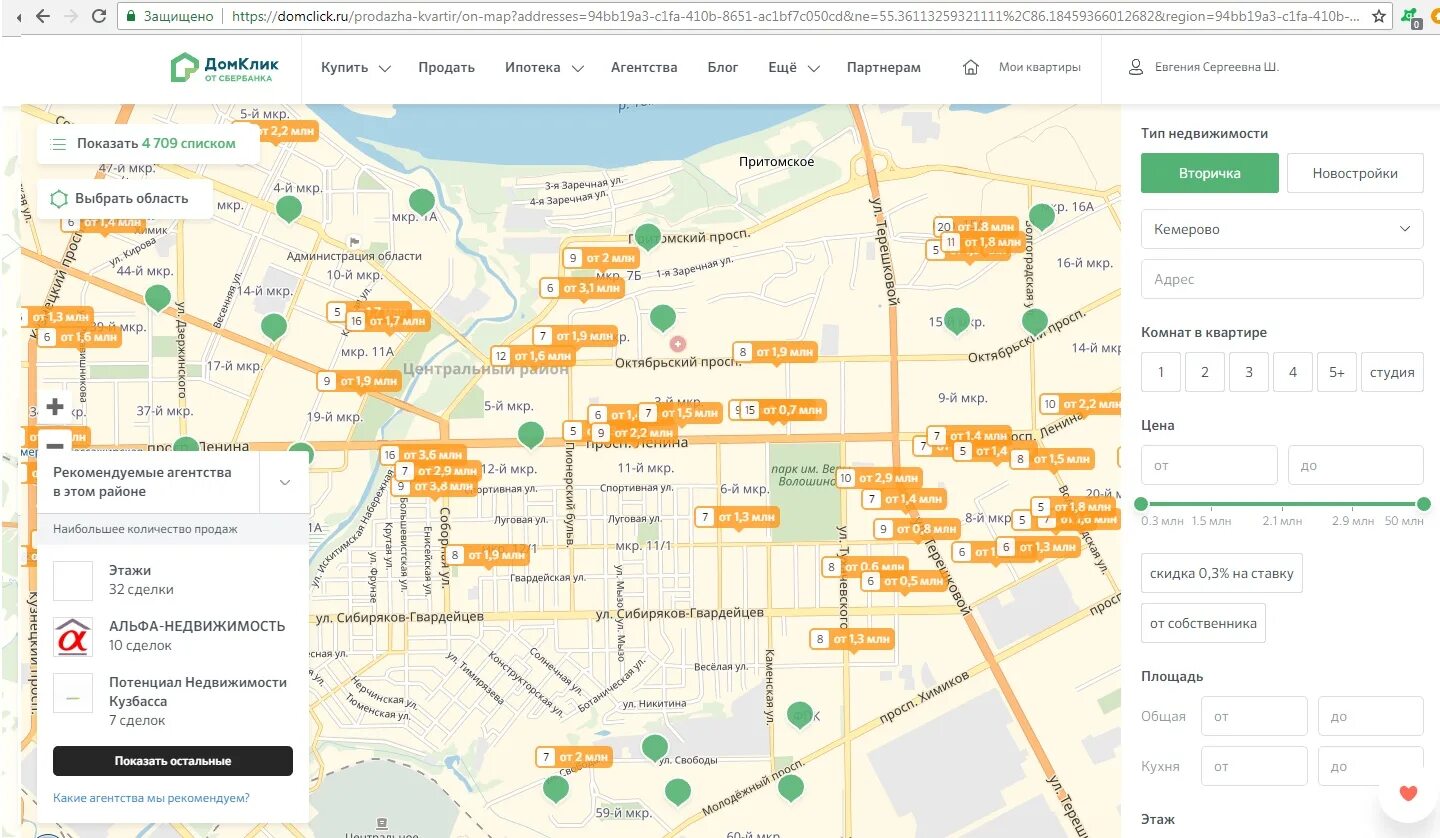Click the right price slider handle
Viewport: 1440px width, 838px height.
coord(1424,504)
